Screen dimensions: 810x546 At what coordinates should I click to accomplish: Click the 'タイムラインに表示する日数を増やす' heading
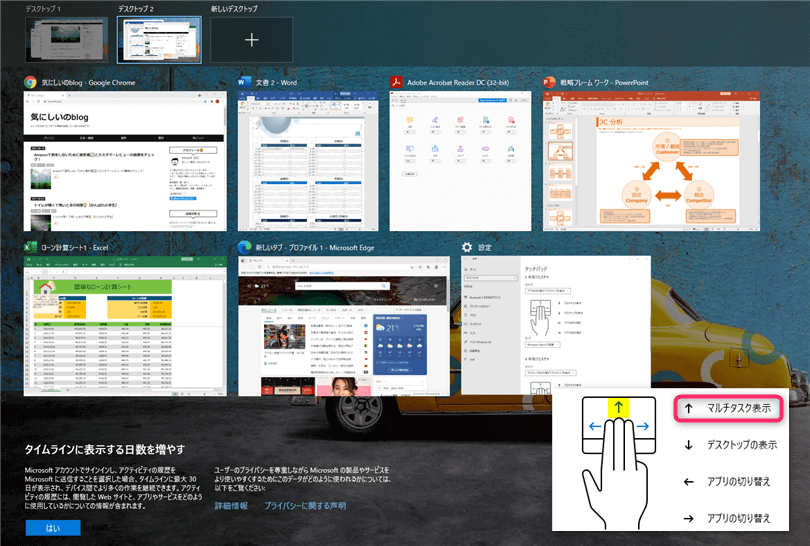click(105, 450)
